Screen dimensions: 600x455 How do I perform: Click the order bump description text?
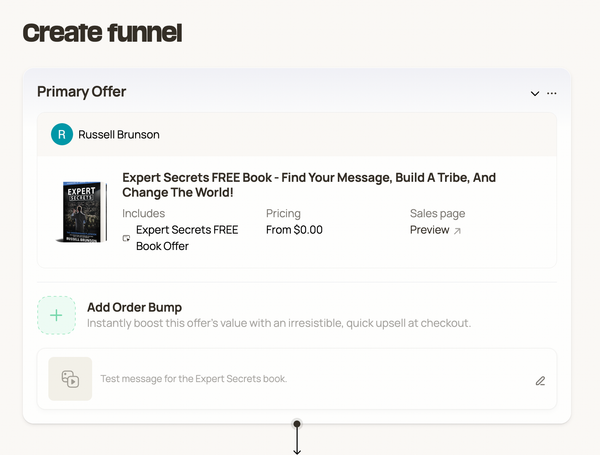279,323
